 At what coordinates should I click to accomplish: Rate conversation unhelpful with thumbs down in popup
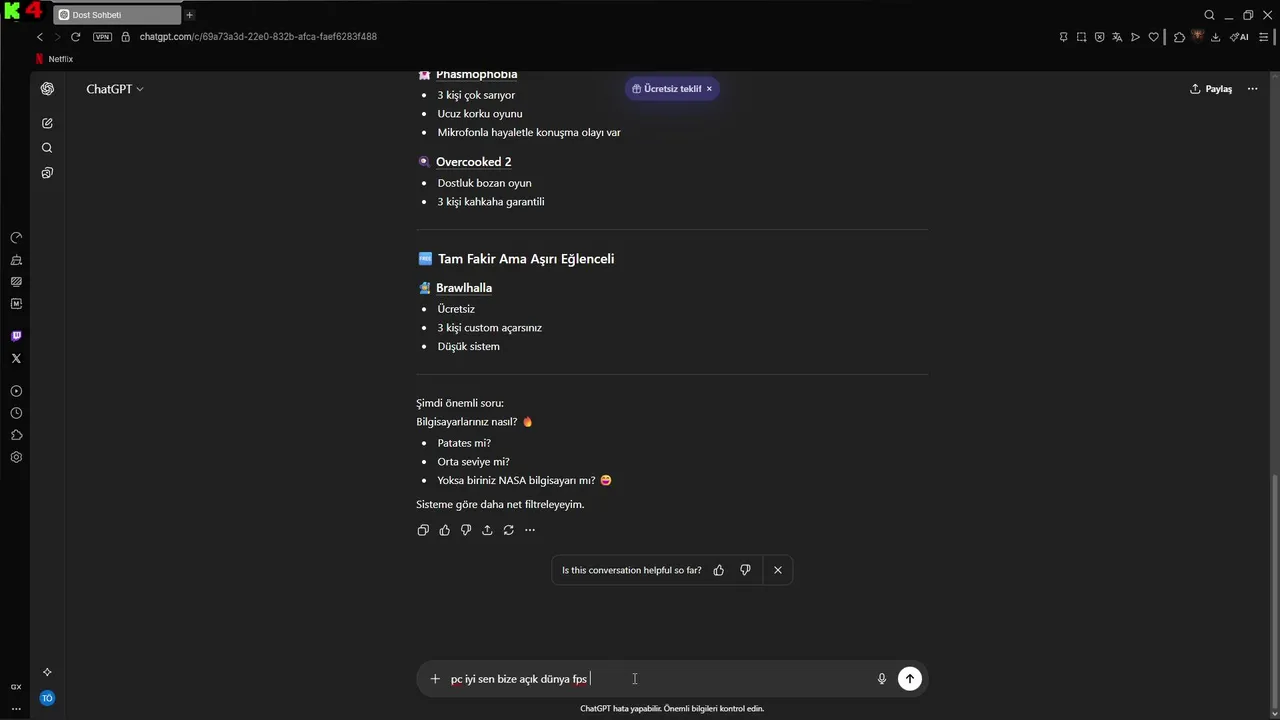tap(745, 570)
